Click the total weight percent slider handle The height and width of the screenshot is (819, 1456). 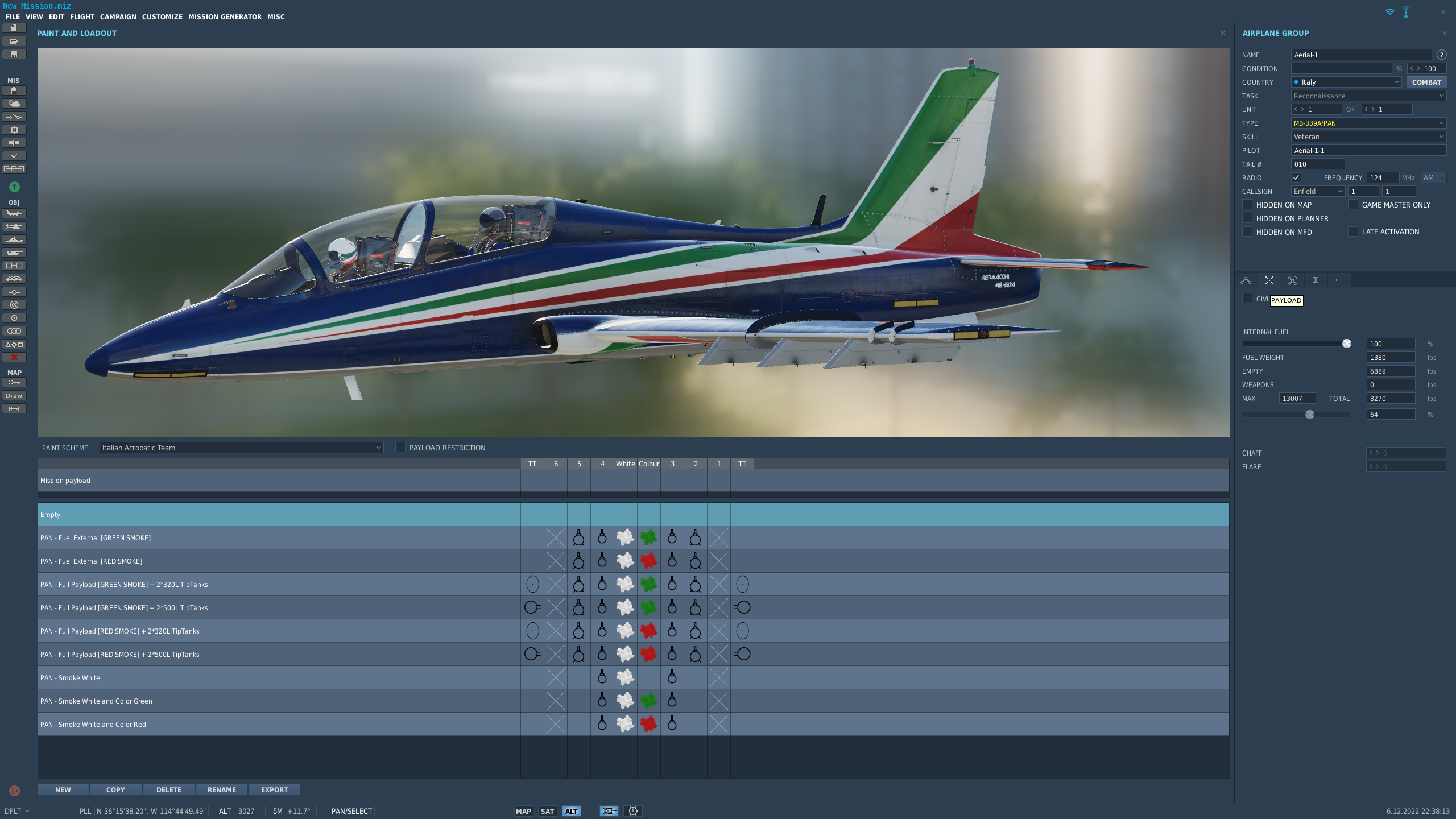tap(1310, 415)
